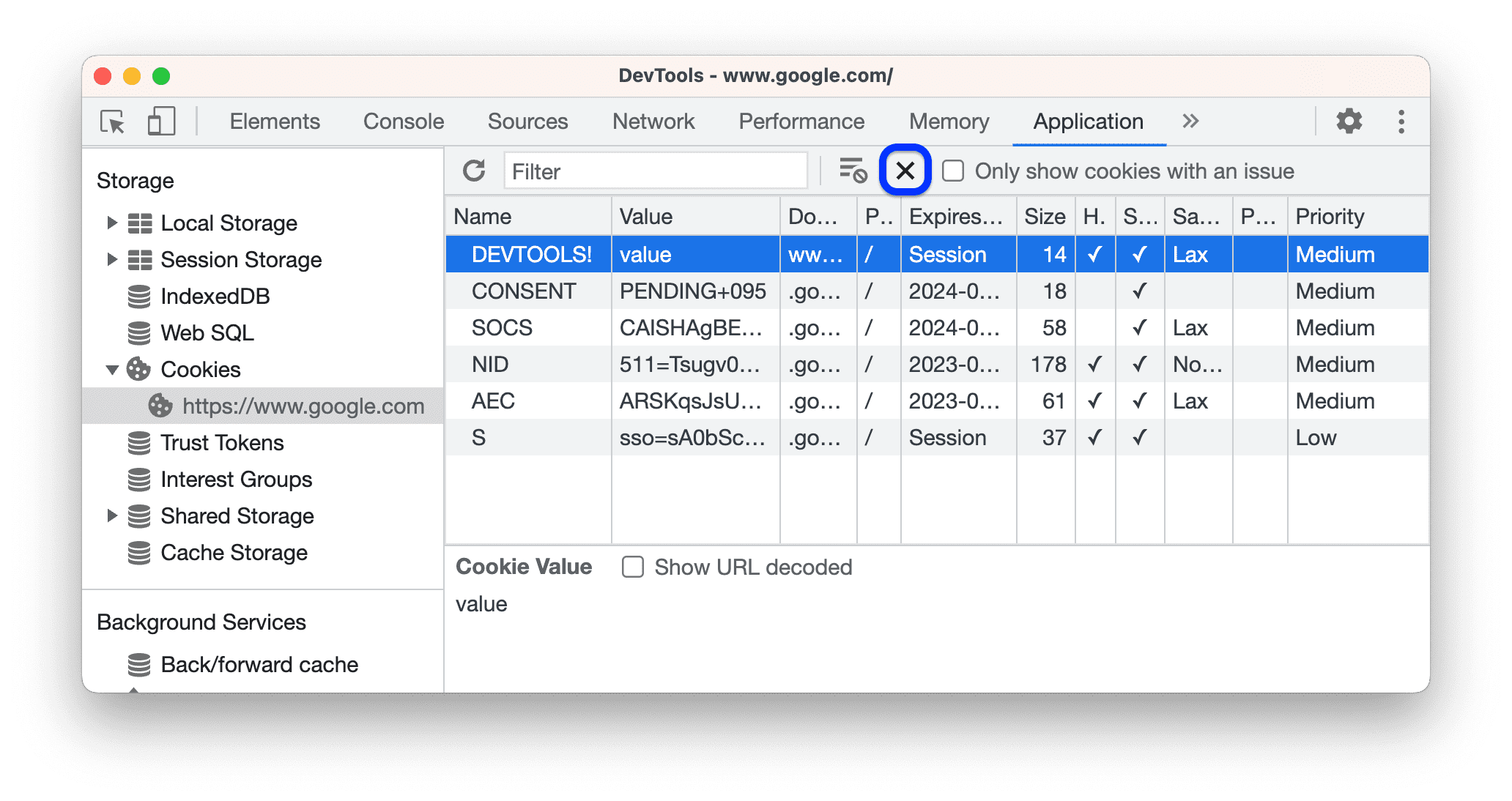1512x801 pixels.
Task: Click the clear filter (X) icon
Action: tap(905, 171)
